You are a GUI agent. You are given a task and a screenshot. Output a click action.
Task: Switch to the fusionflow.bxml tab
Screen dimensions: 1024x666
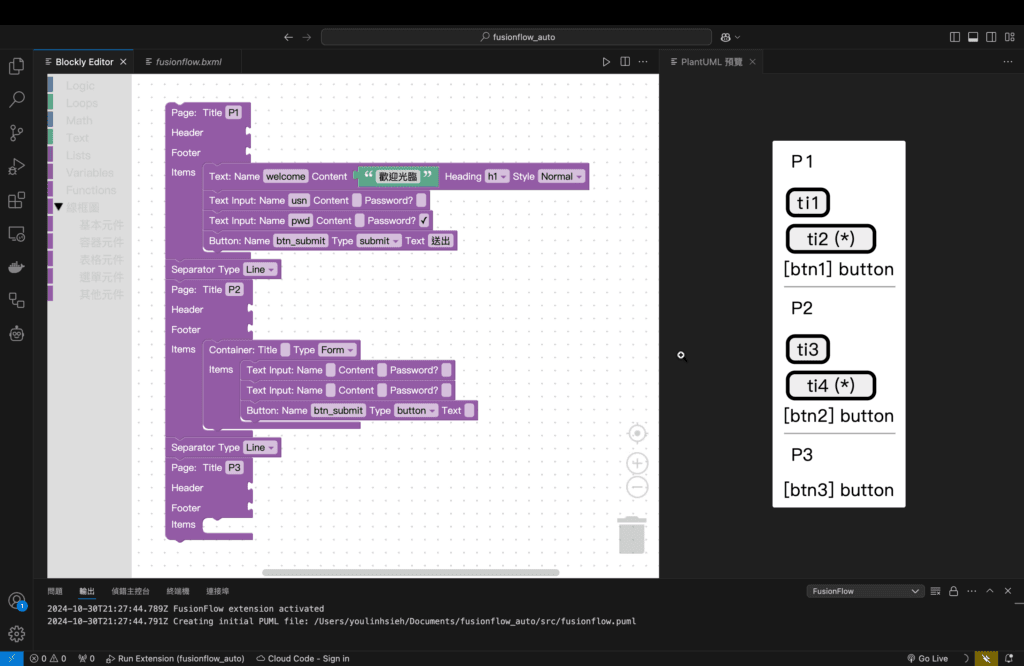click(188, 62)
